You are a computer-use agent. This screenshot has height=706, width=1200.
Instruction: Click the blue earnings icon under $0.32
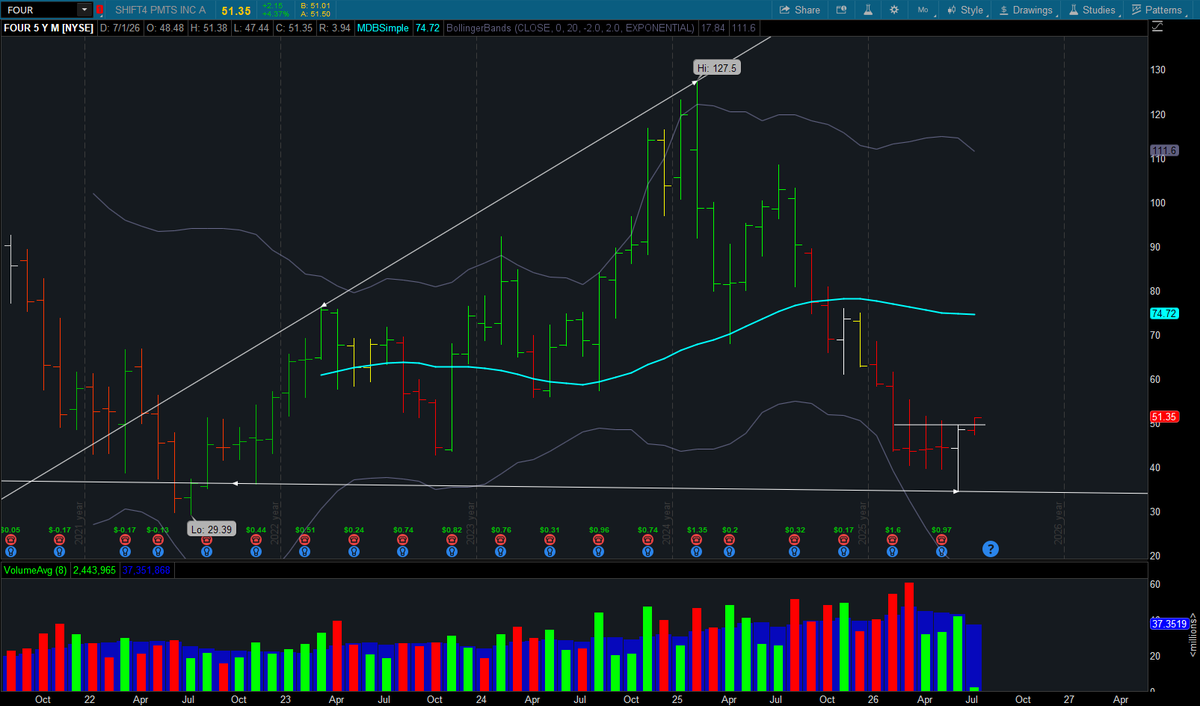click(x=795, y=550)
